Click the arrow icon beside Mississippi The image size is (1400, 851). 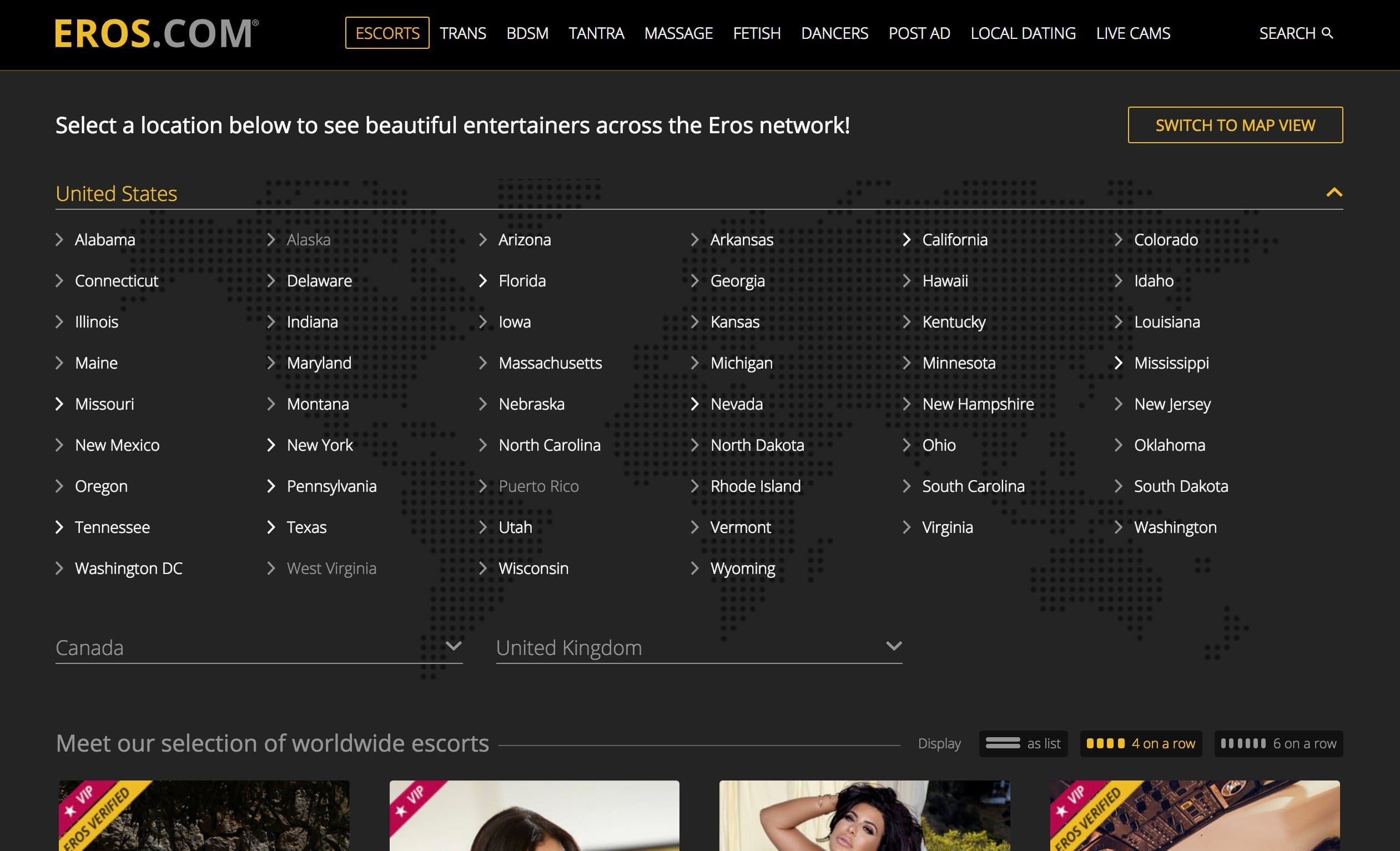tap(1118, 363)
